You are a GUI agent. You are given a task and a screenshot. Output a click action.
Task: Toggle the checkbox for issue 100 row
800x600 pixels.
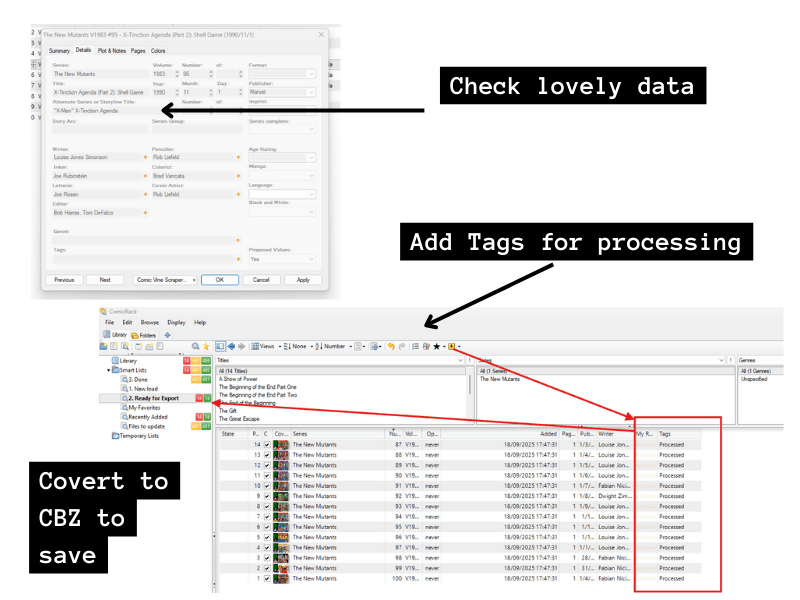(266, 579)
